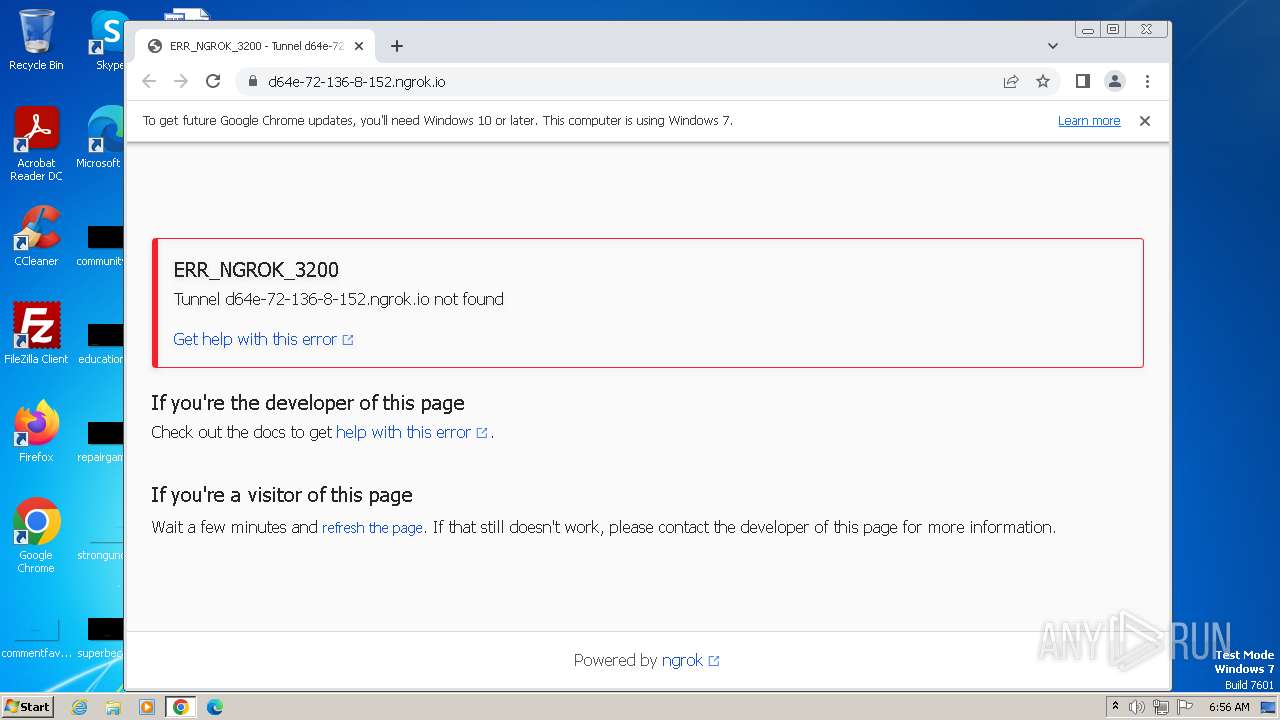This screenshot has width=1280, height=720.
Task: Close the ERR_NGROK_3200 tab
Action: [x=359, y=46]
